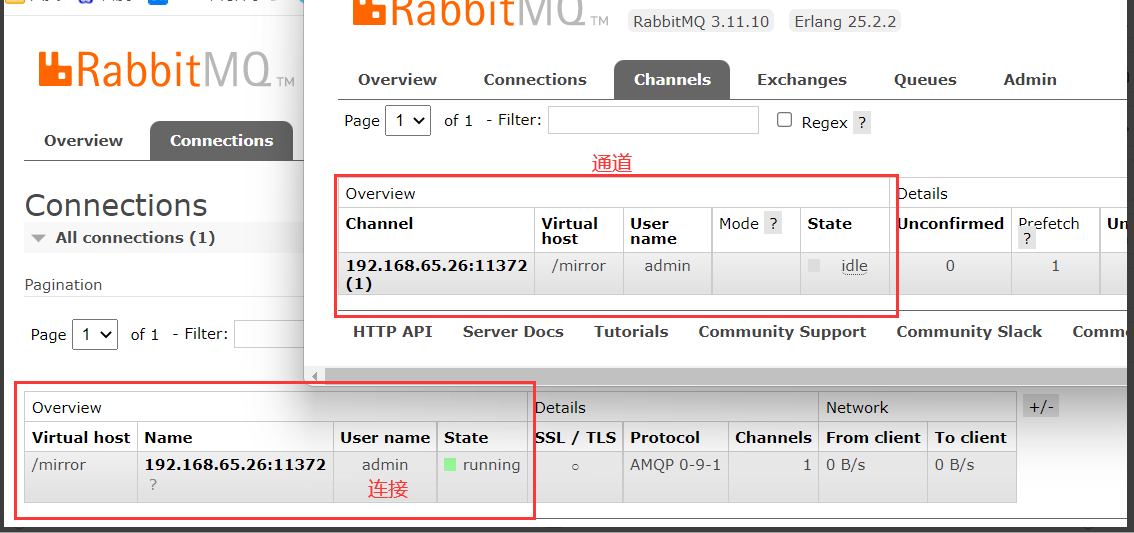Viewport: 1134px width, 533px height.
Task: Click the /mirror cell in Connections table
Action: pyautogui.click(x=59, y=465)
